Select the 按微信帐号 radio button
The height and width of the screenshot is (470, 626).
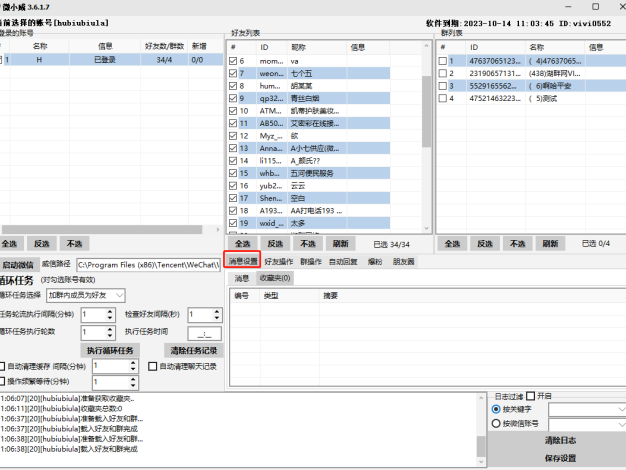(x=497, y=423)
